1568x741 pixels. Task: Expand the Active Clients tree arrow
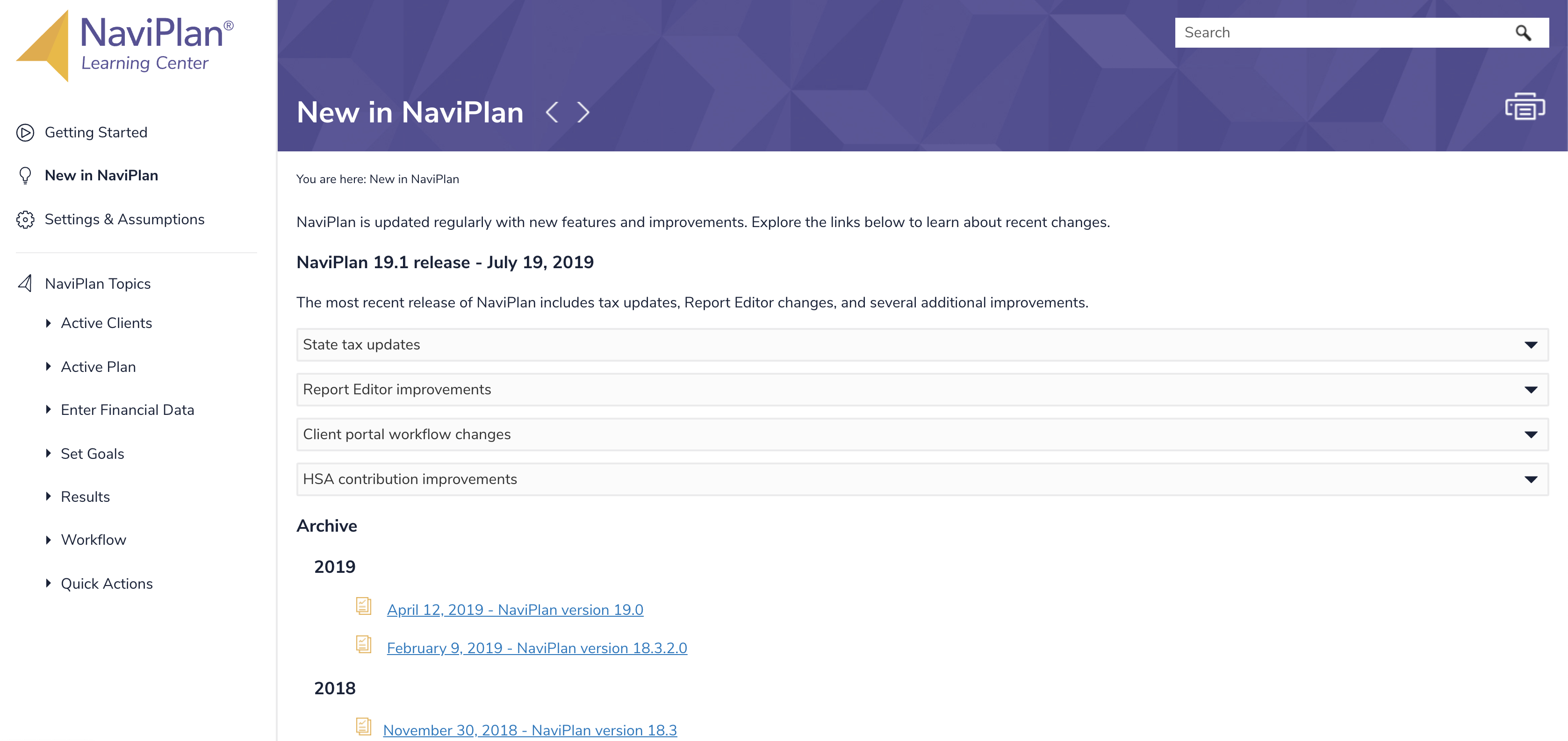coord(48,323)
